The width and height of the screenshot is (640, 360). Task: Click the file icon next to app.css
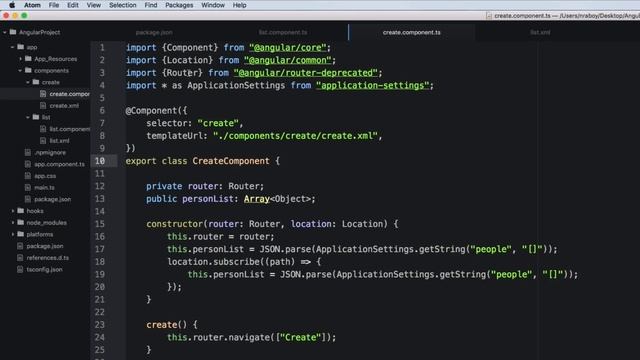click(x=28, y=176)
